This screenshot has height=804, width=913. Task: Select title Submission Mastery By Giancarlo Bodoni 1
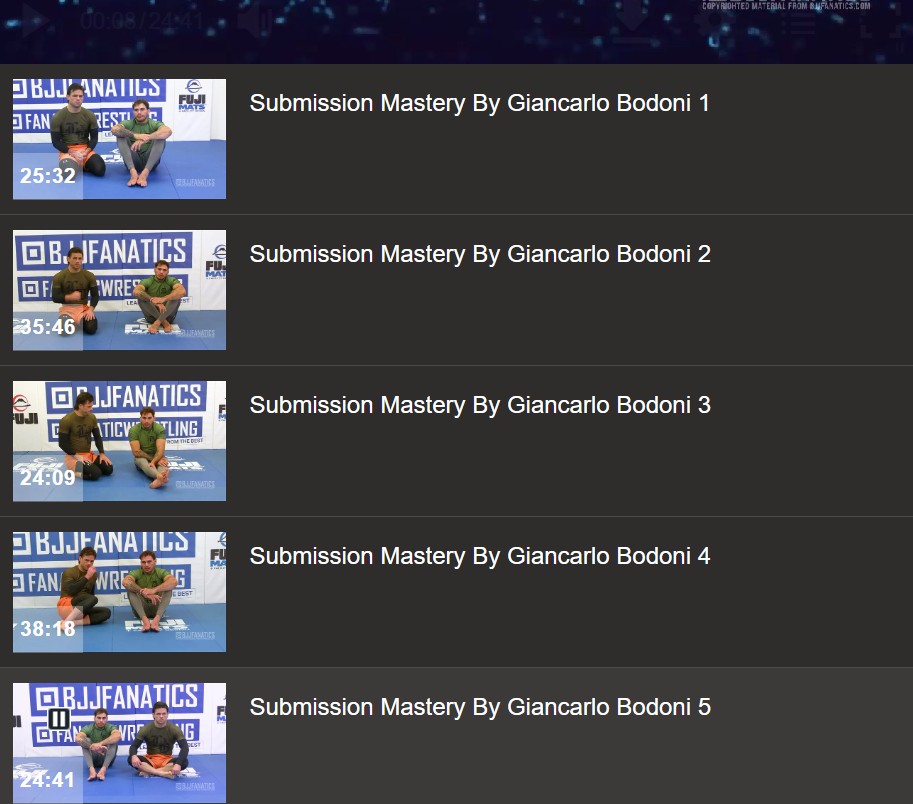(x=480, y=103)
